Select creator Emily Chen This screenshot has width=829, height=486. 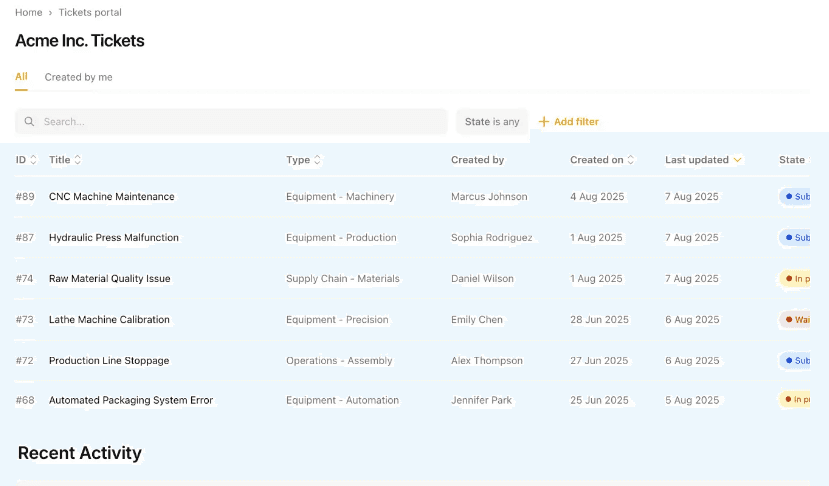477,319
